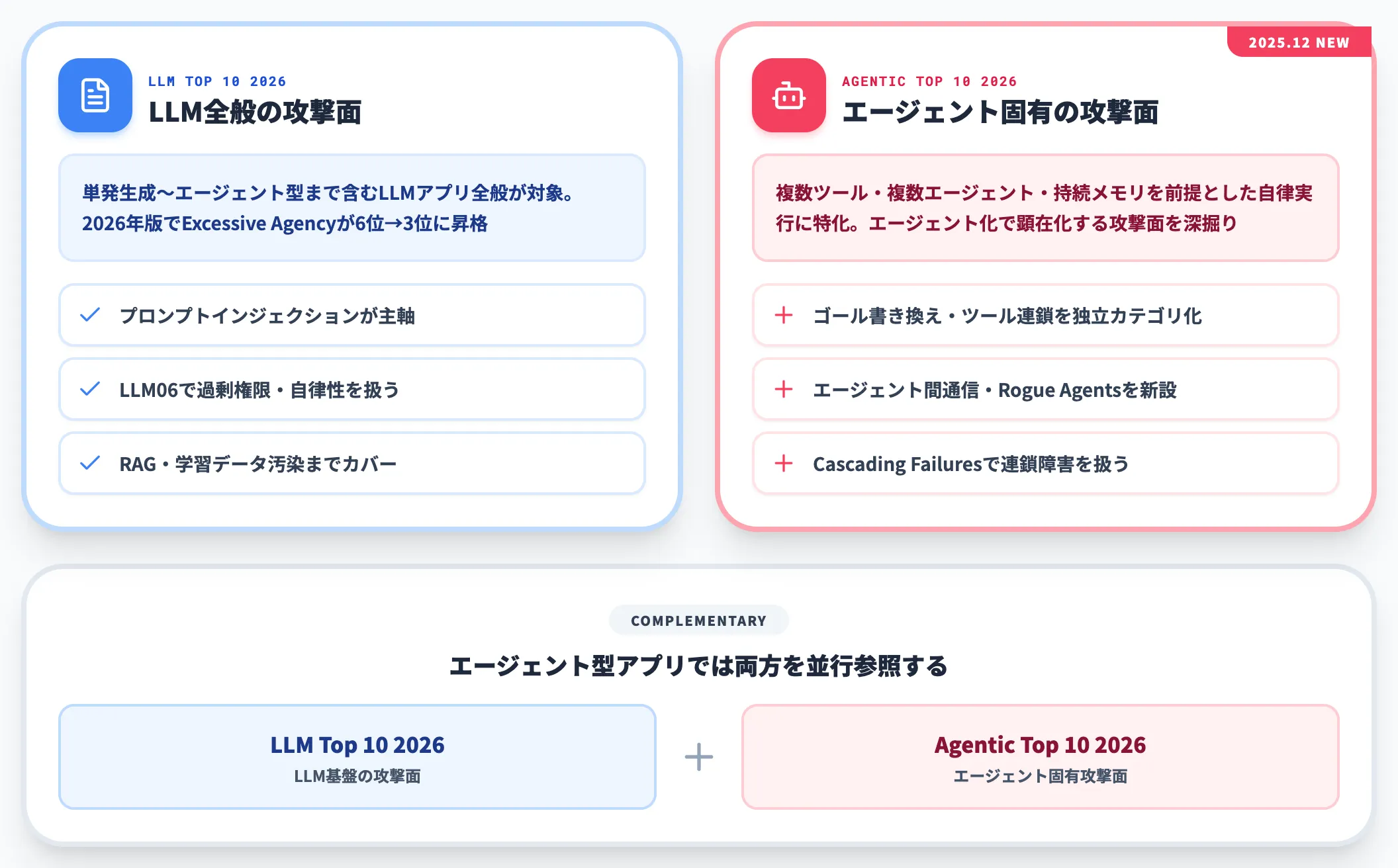This screenshot has width=1398, height=868.
Task: Click the subtitle エージェント固有攻撃面
Action: 1041,776
